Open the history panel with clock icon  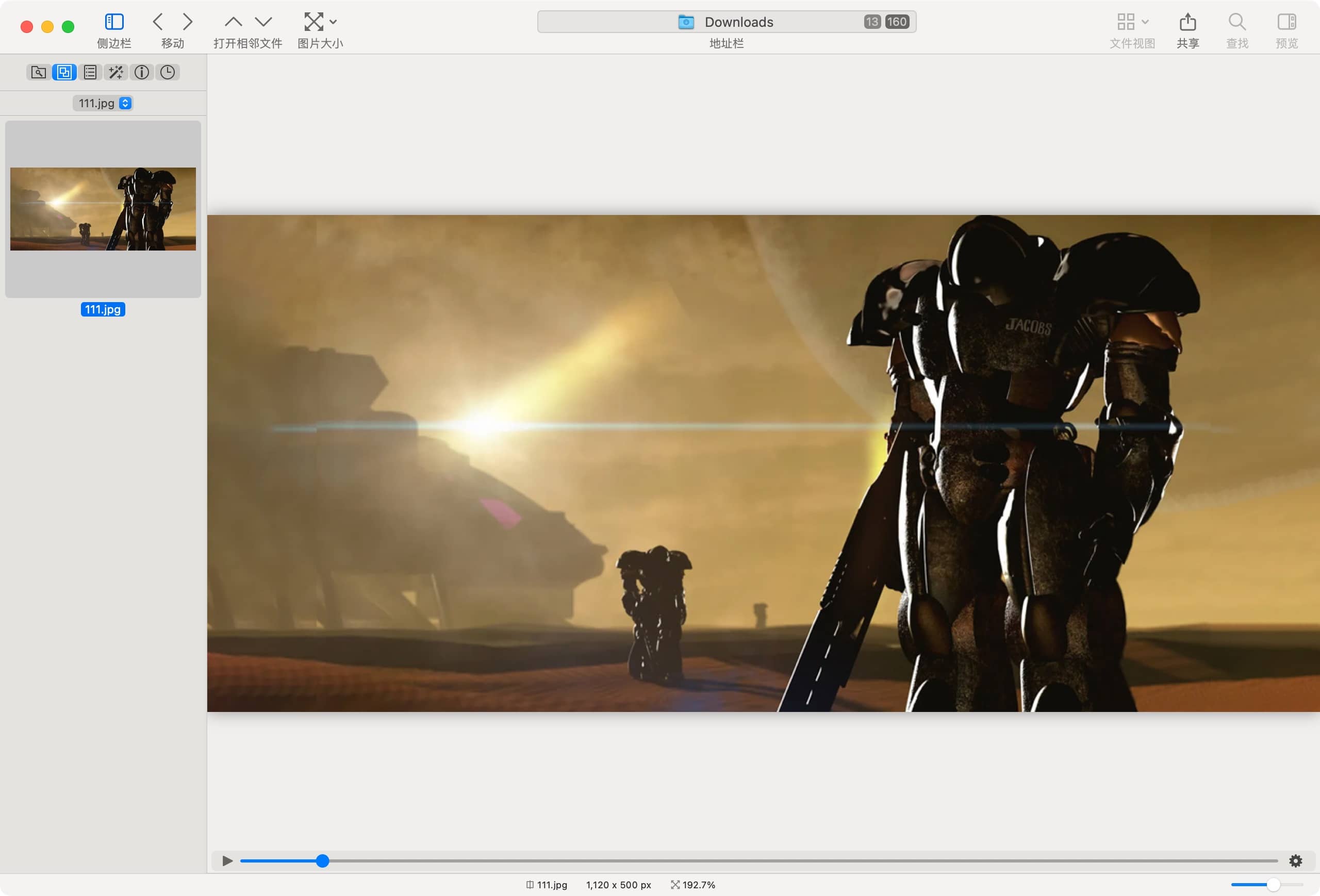tap(167, 72)
